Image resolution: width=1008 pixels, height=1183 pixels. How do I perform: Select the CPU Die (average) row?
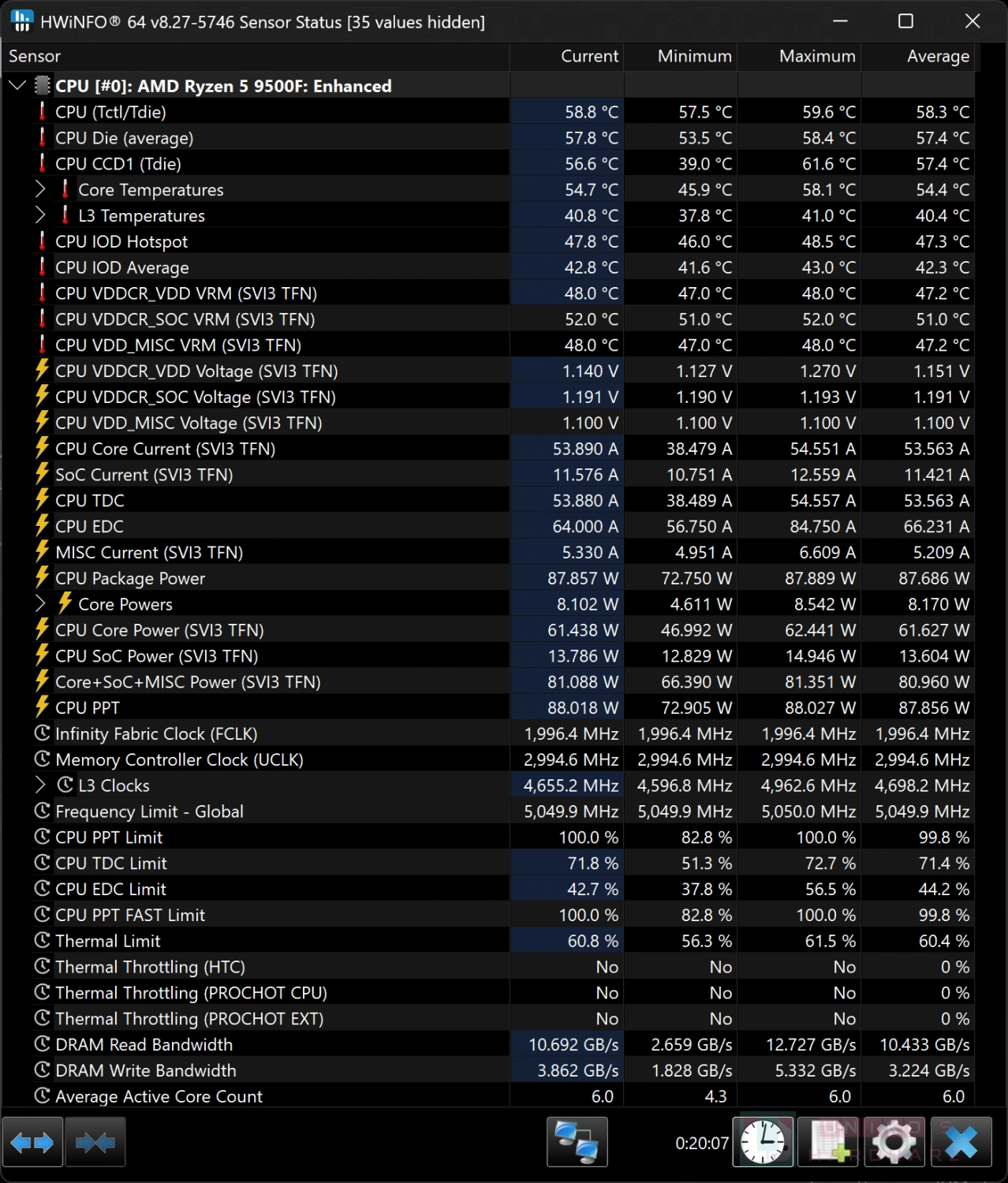click(x=488, y=138)
